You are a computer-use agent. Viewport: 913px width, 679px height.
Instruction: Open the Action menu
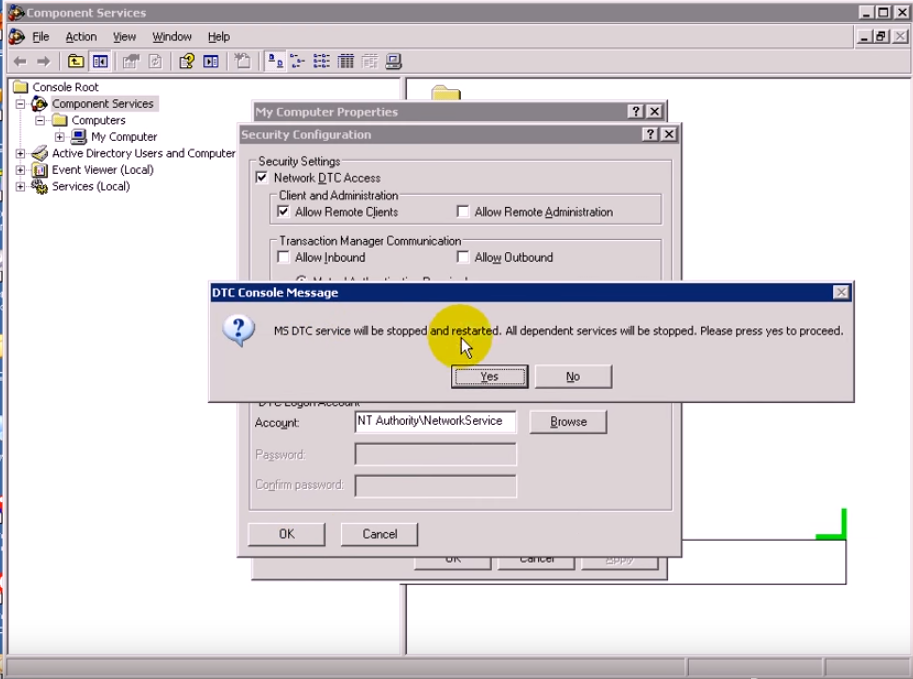pos(81,37)
